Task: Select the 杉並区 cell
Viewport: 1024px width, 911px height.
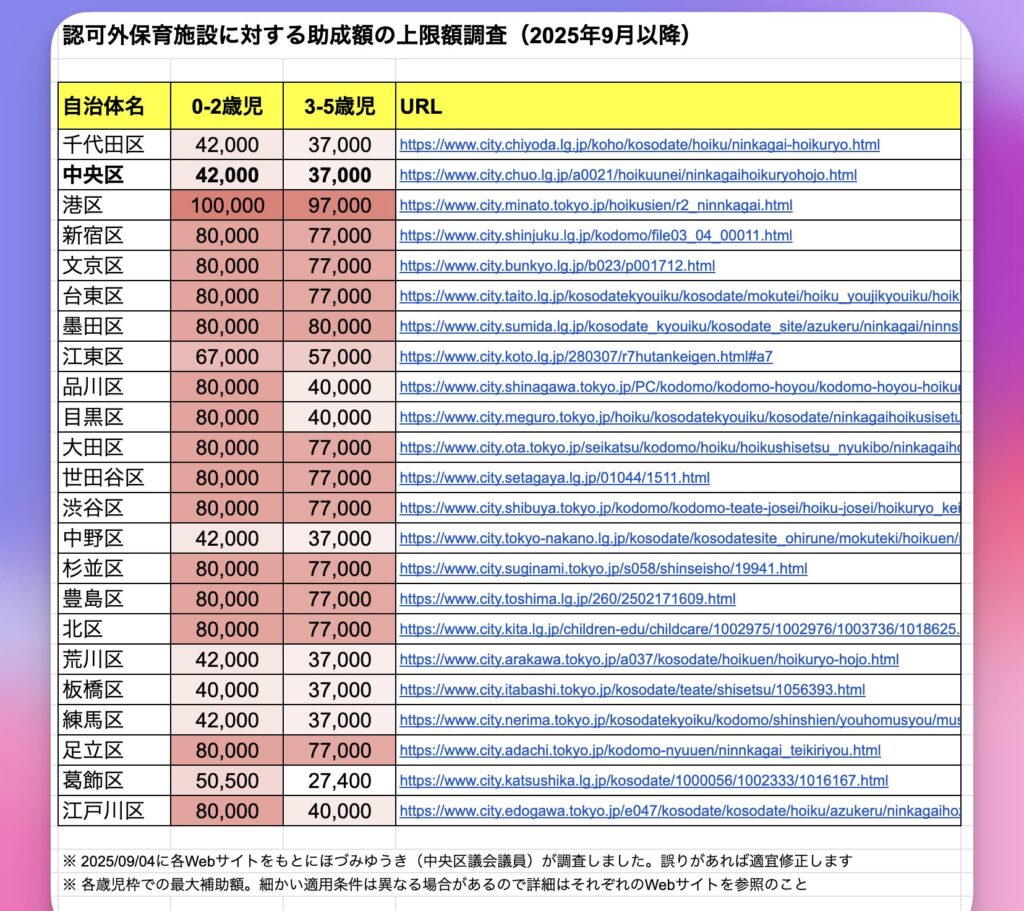Action: click(x=114, y=568)
